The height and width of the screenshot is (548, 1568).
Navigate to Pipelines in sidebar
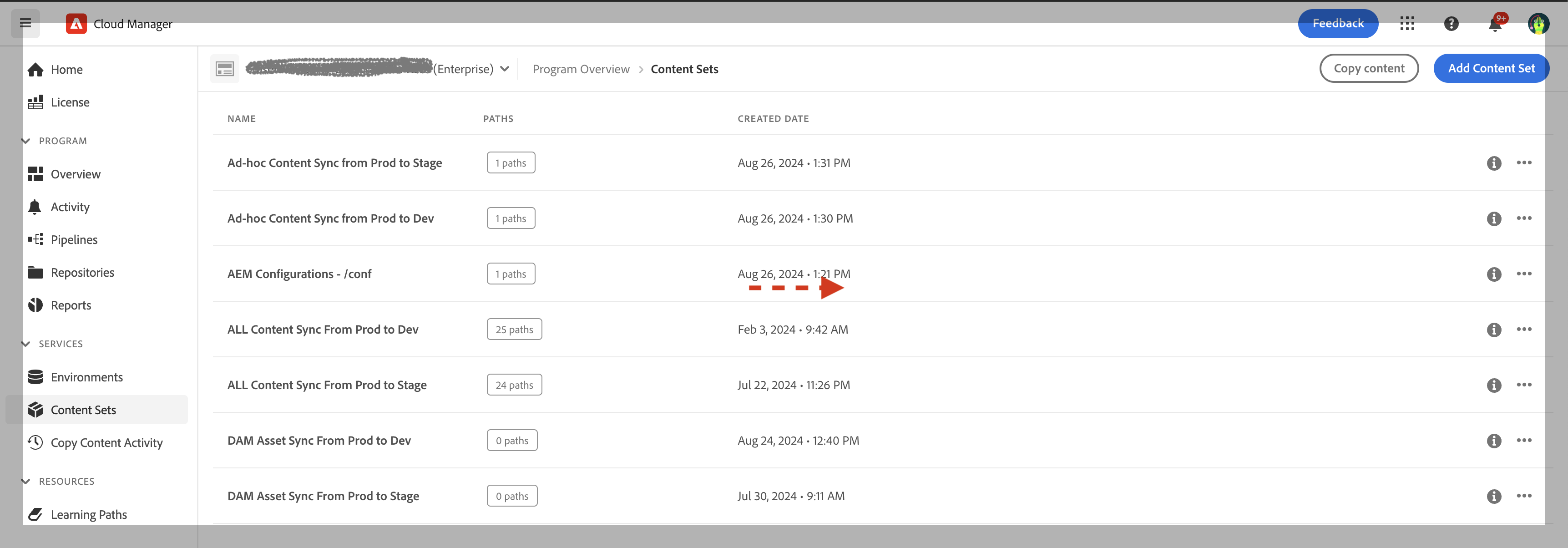[x=74, y=239]
